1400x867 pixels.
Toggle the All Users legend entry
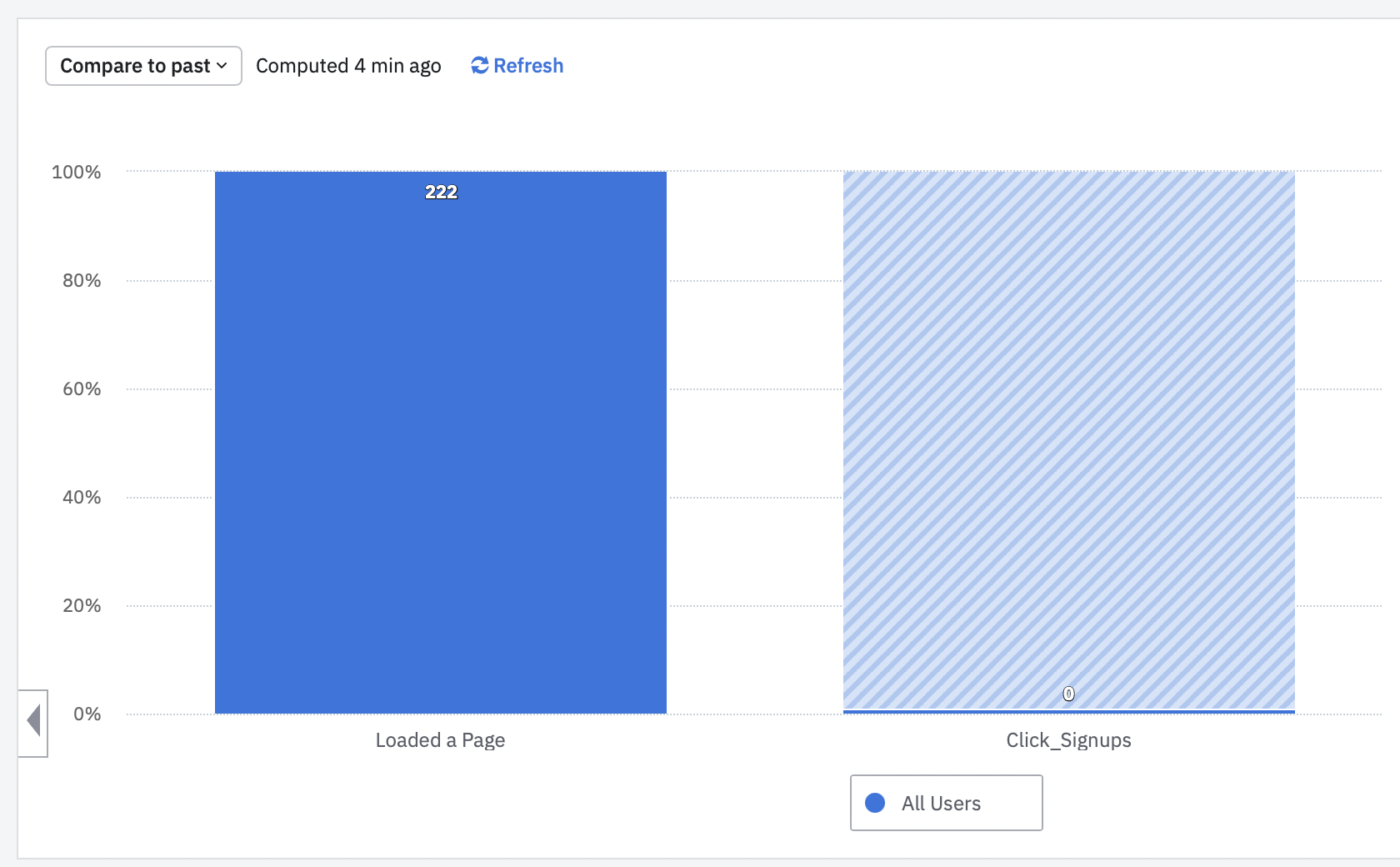(941, 803)
